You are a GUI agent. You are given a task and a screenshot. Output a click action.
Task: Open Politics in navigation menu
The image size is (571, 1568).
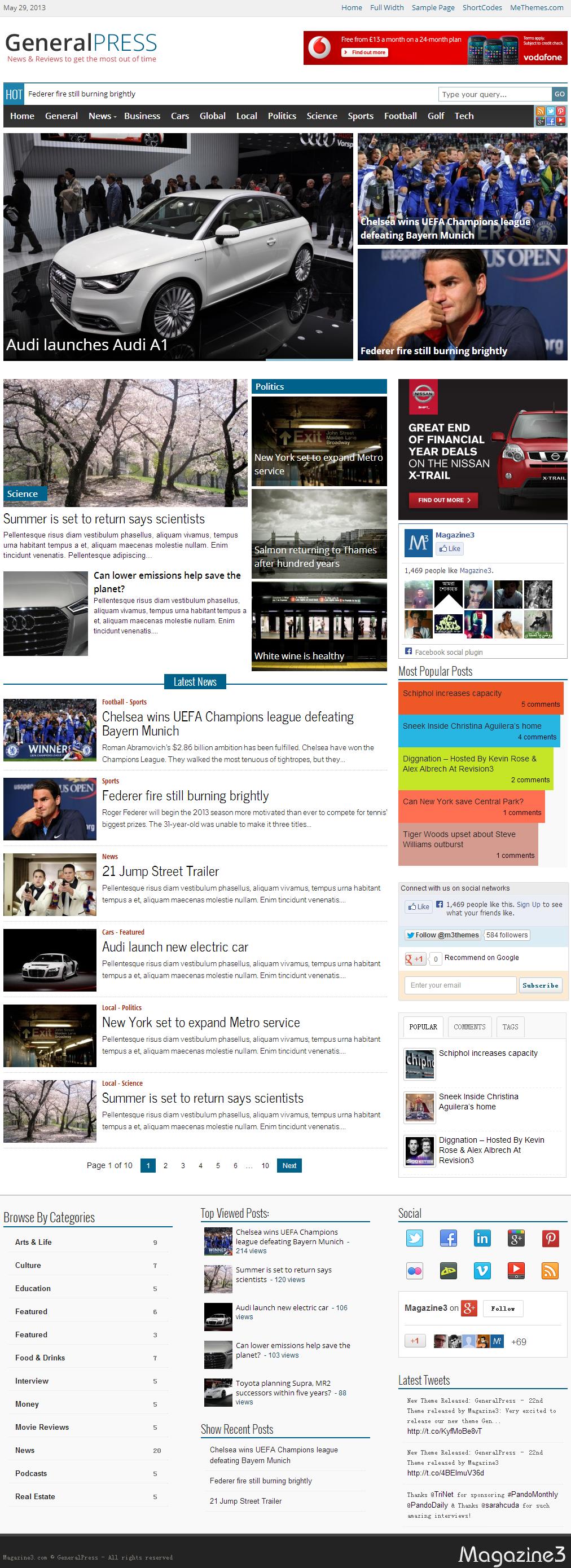[x=282, y=116]
